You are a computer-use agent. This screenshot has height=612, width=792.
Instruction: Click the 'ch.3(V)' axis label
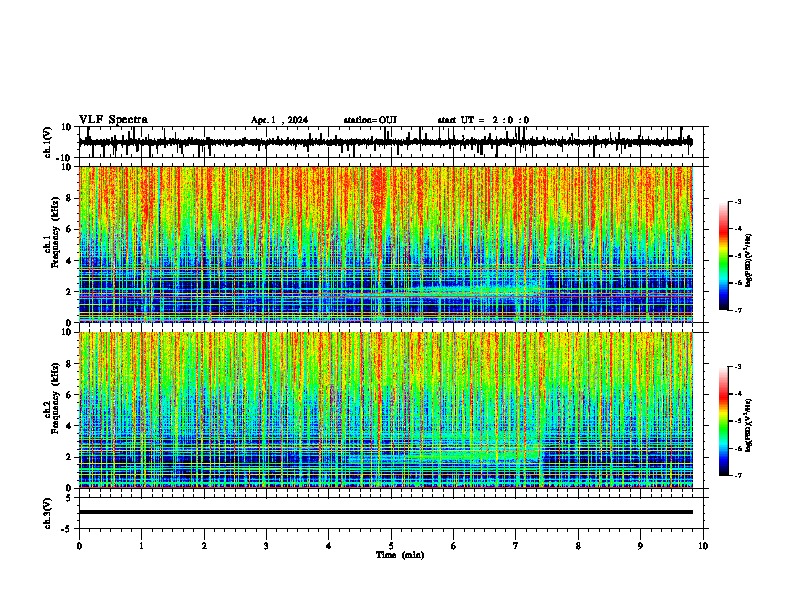(48, 514)
